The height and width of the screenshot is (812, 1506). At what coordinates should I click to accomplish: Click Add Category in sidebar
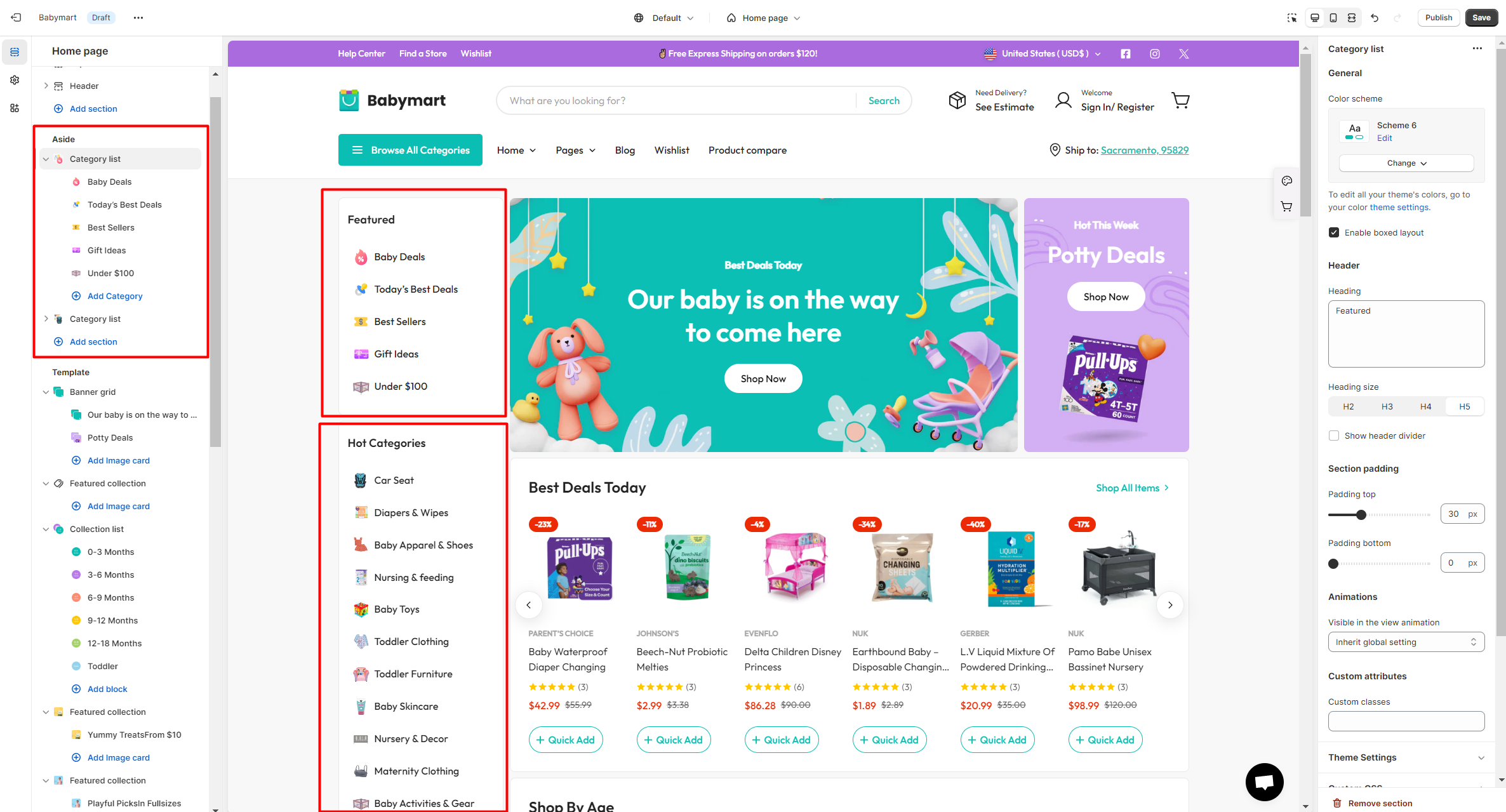click(114, 296)
